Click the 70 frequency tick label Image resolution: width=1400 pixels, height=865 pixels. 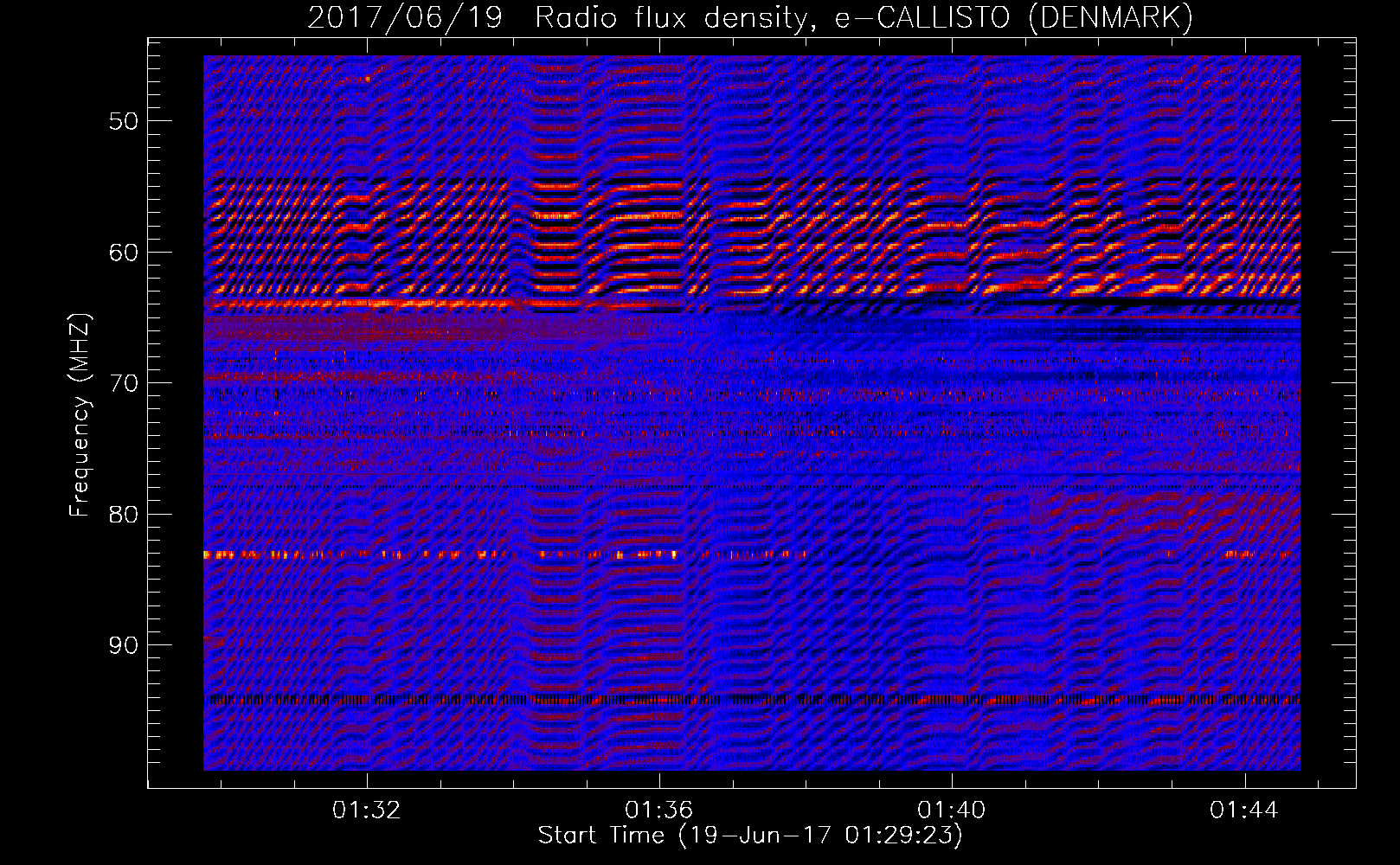pos(123,383)
